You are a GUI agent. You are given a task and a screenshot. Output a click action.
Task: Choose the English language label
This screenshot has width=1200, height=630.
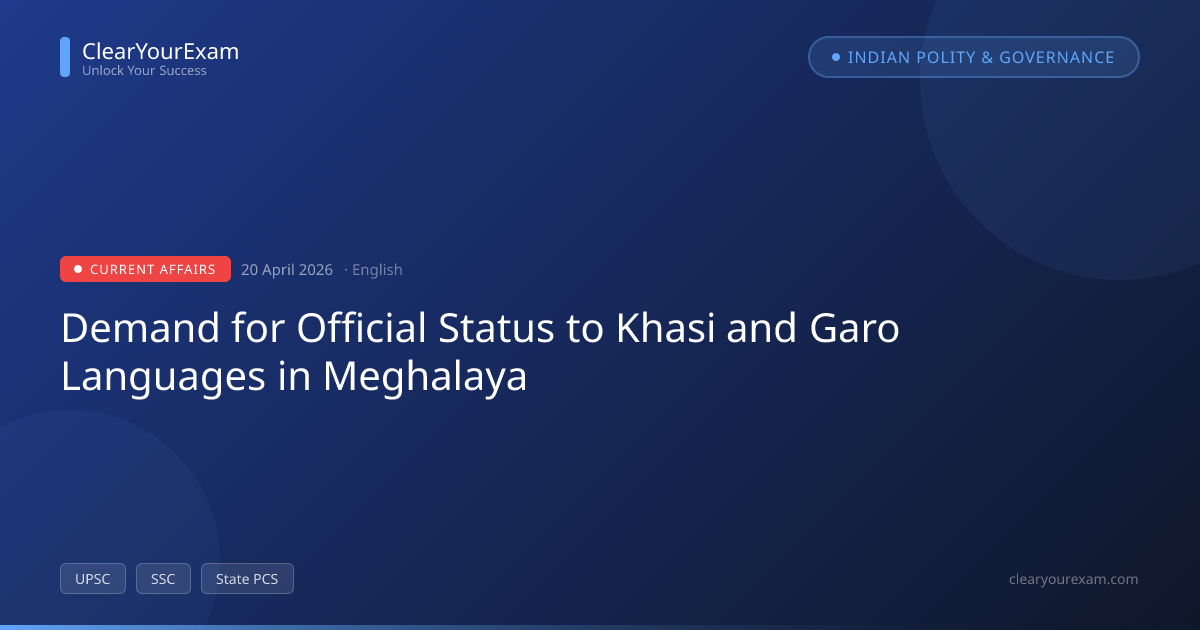click(377, 270)
